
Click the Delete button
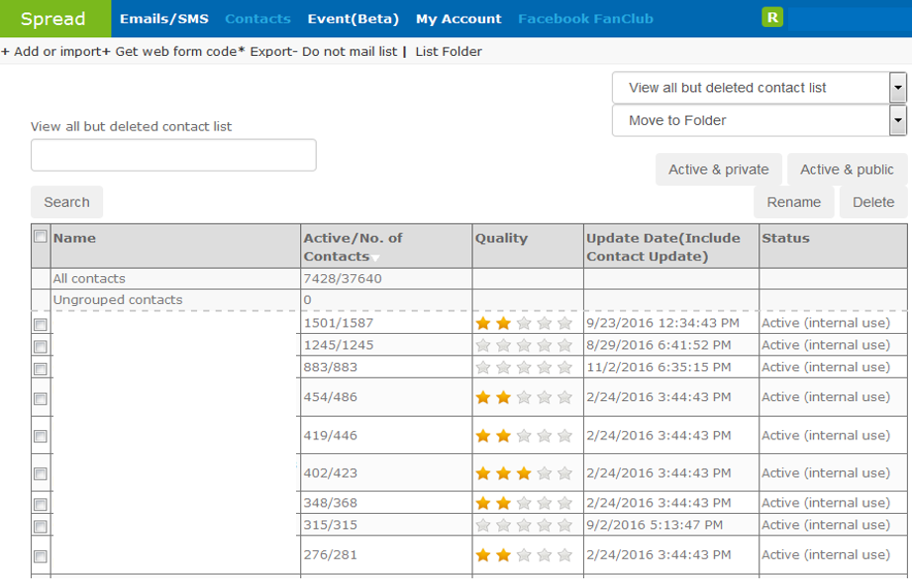873,202
